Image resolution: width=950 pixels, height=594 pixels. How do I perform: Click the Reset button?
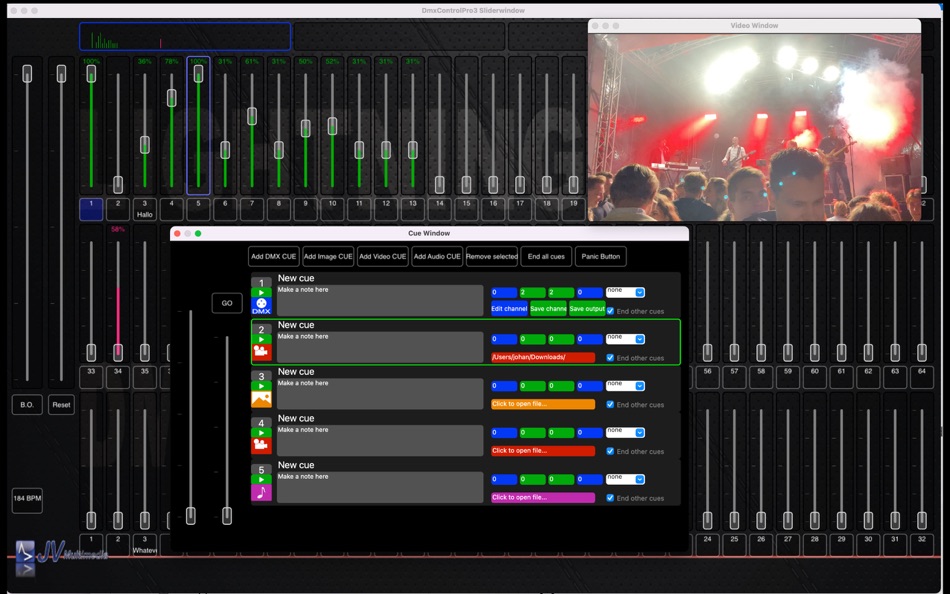[61, 405]
